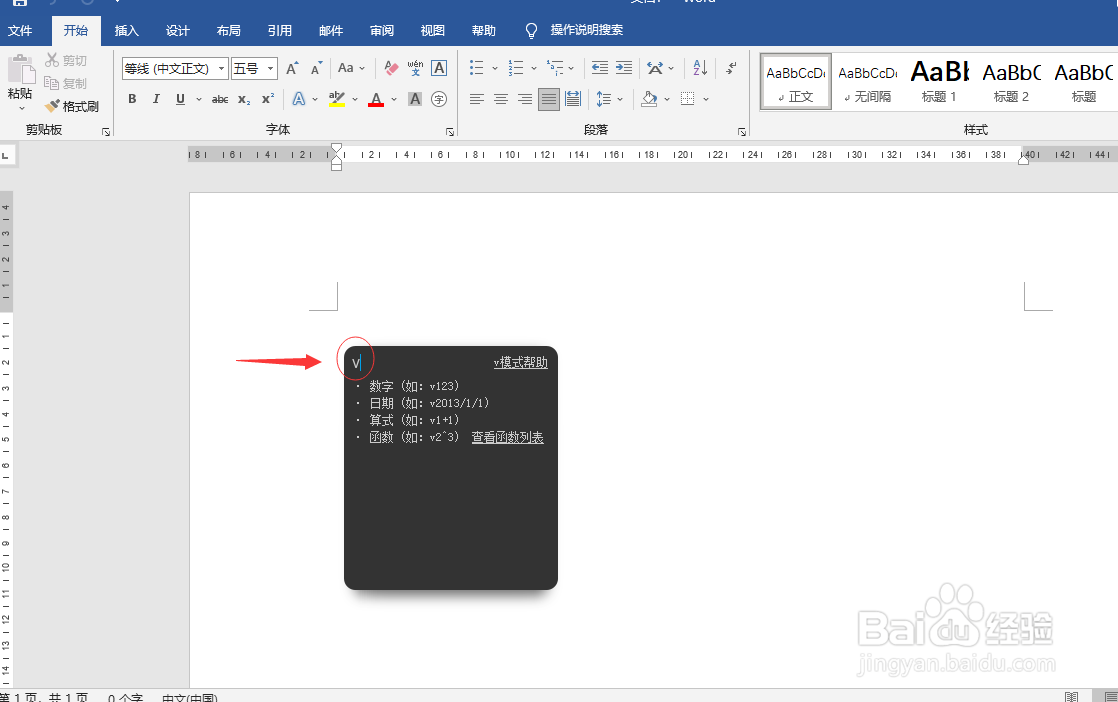Toggle italic formatting
The height and width of the screenshot is (702, 1118).
point(156,99)
